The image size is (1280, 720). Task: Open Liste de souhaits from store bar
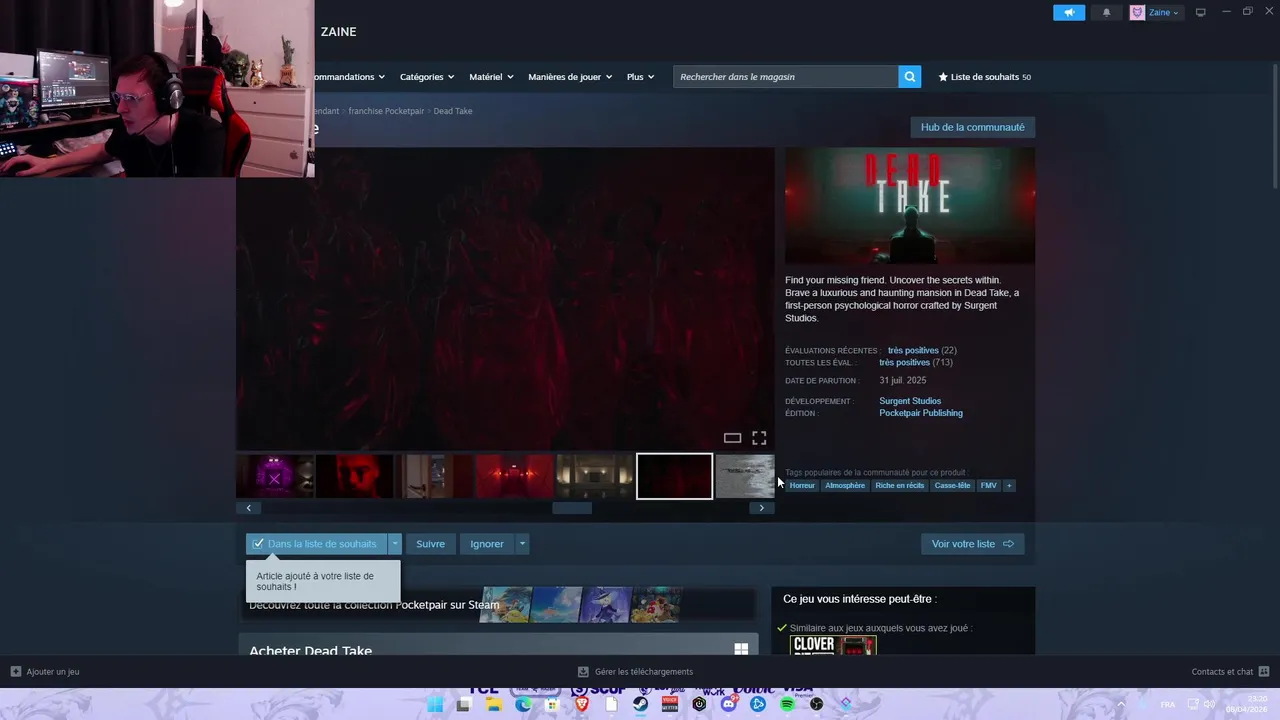(x=984, y=76)
